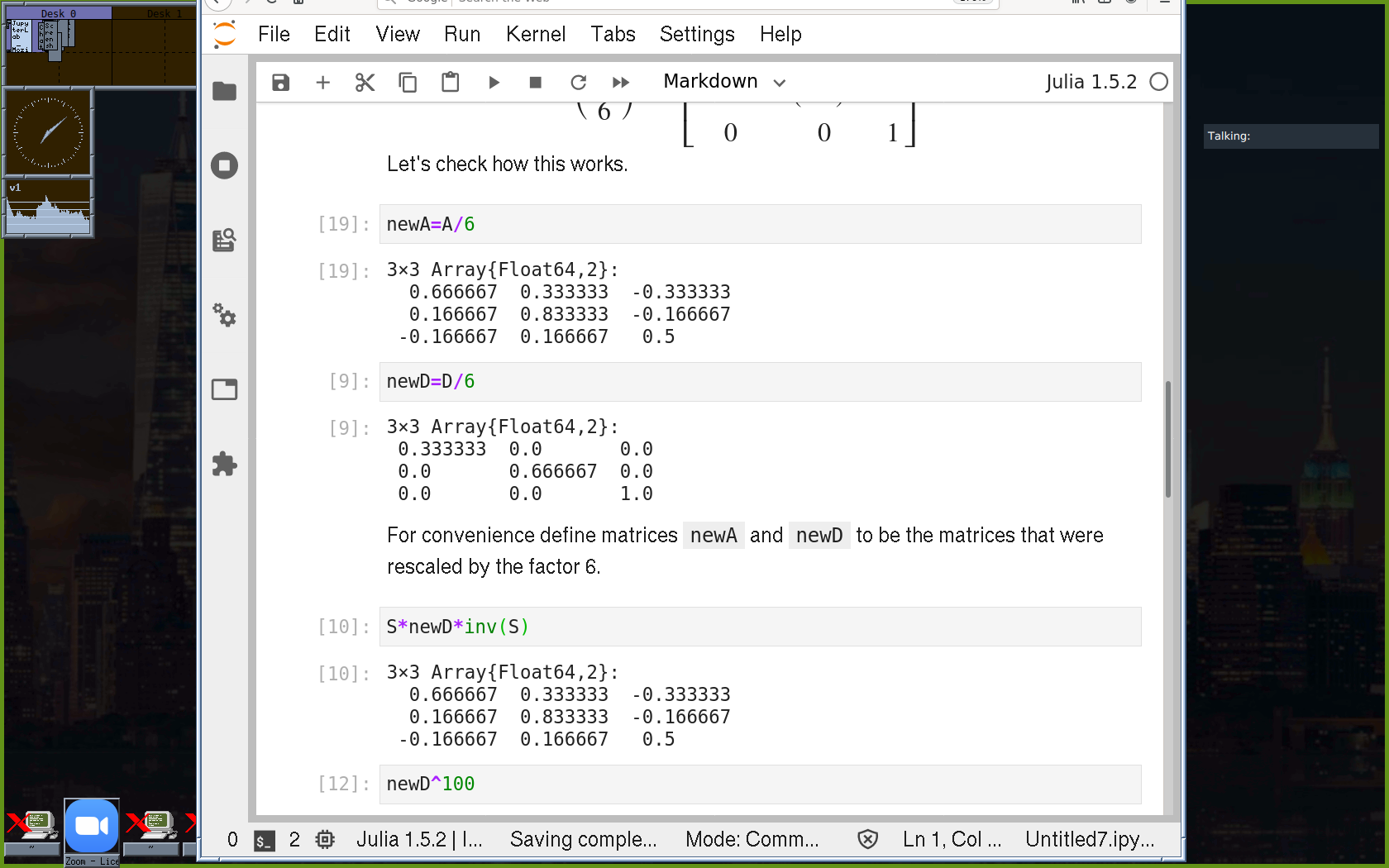The image size is (1389, 868).
Task: Insert a new cell below with plus icon
Action: tap(323, 82)
